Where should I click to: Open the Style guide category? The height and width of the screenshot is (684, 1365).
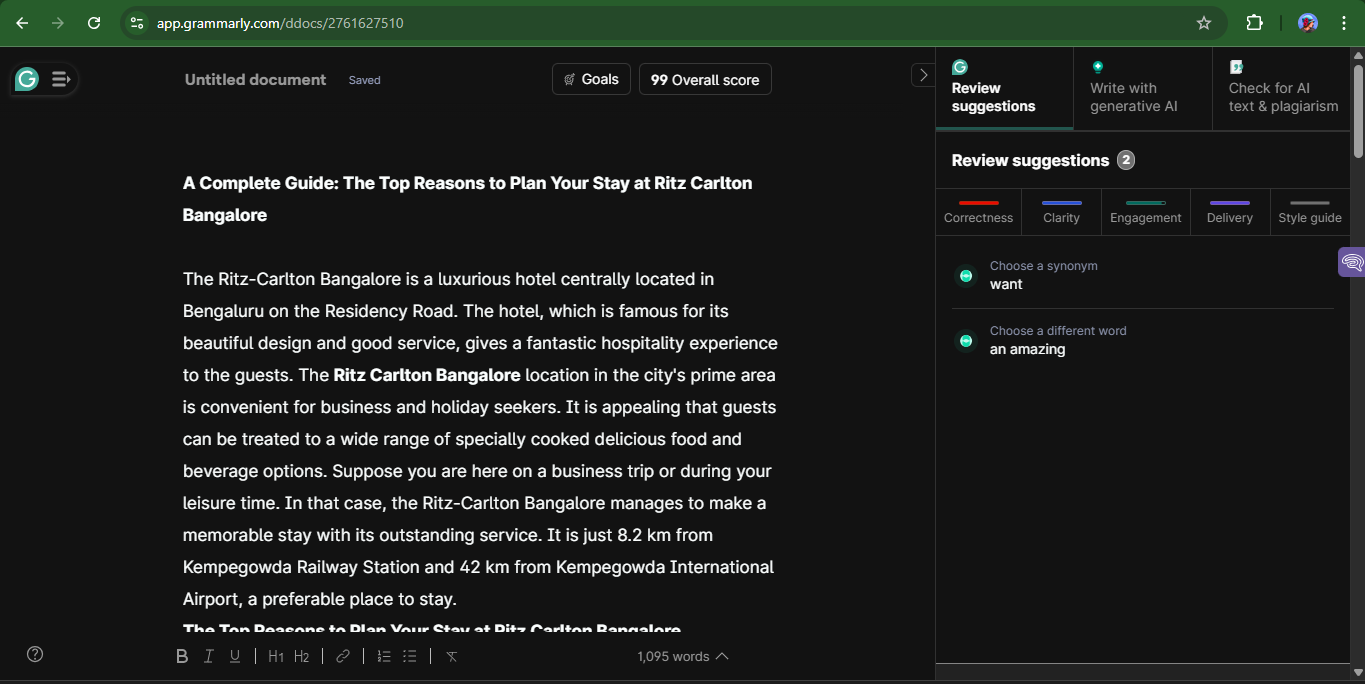(x=1310, y=212)
